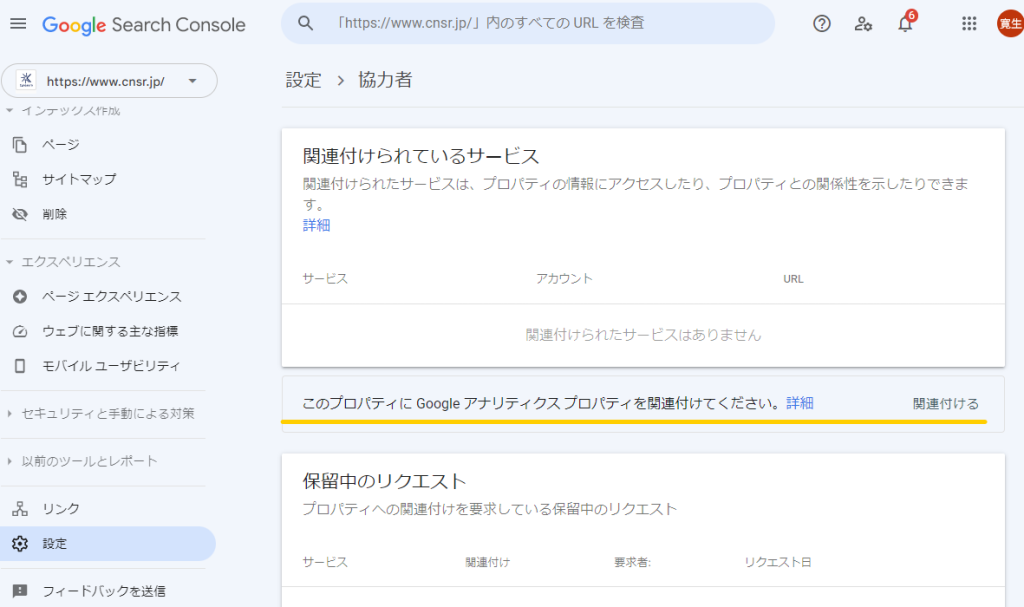Open ウェブに関する主な指標 report

pos(108,331)
